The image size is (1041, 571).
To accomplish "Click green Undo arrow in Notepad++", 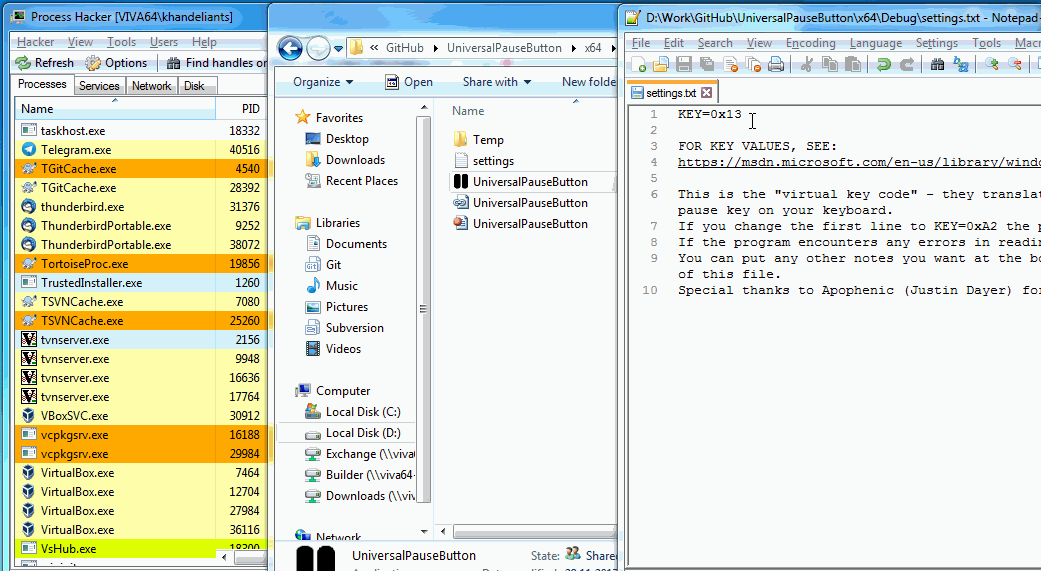I will [x=884, y=64].
